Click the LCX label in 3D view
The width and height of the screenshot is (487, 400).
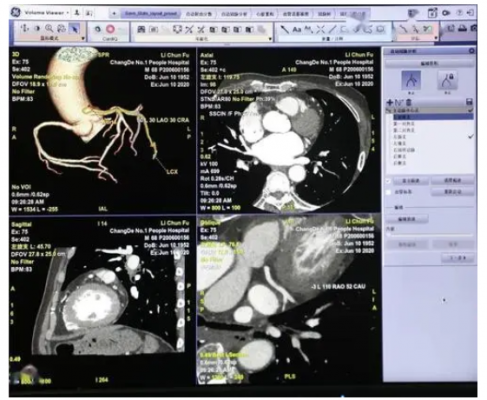(x=172, y=172)
